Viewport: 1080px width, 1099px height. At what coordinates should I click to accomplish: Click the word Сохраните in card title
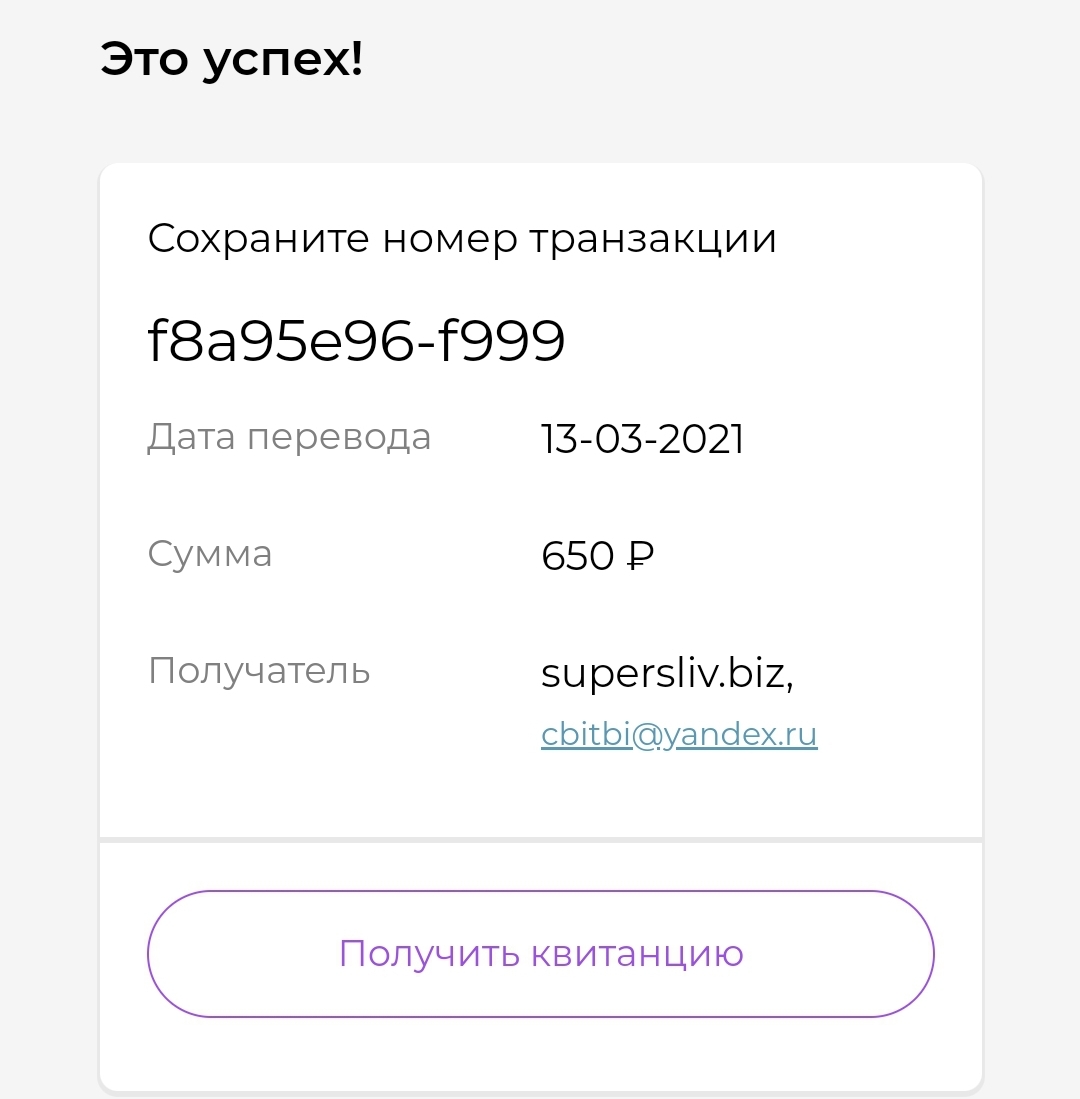(x=258, y=238)
